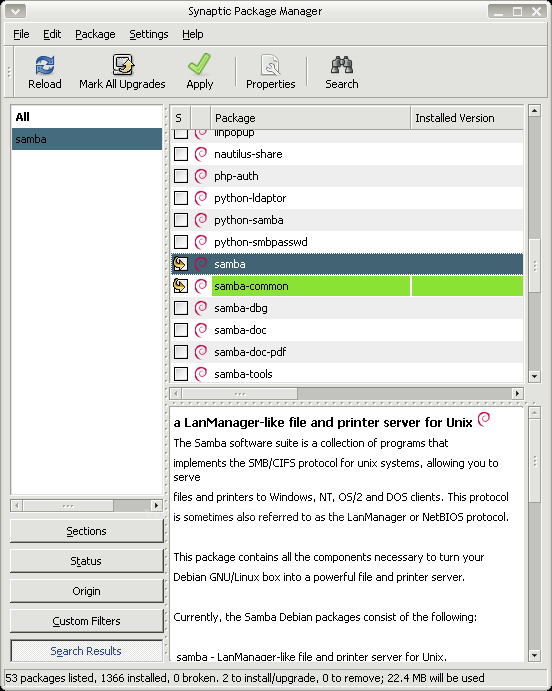Toggle python-smbpasswd status checkbox

[x=181, y=242]
